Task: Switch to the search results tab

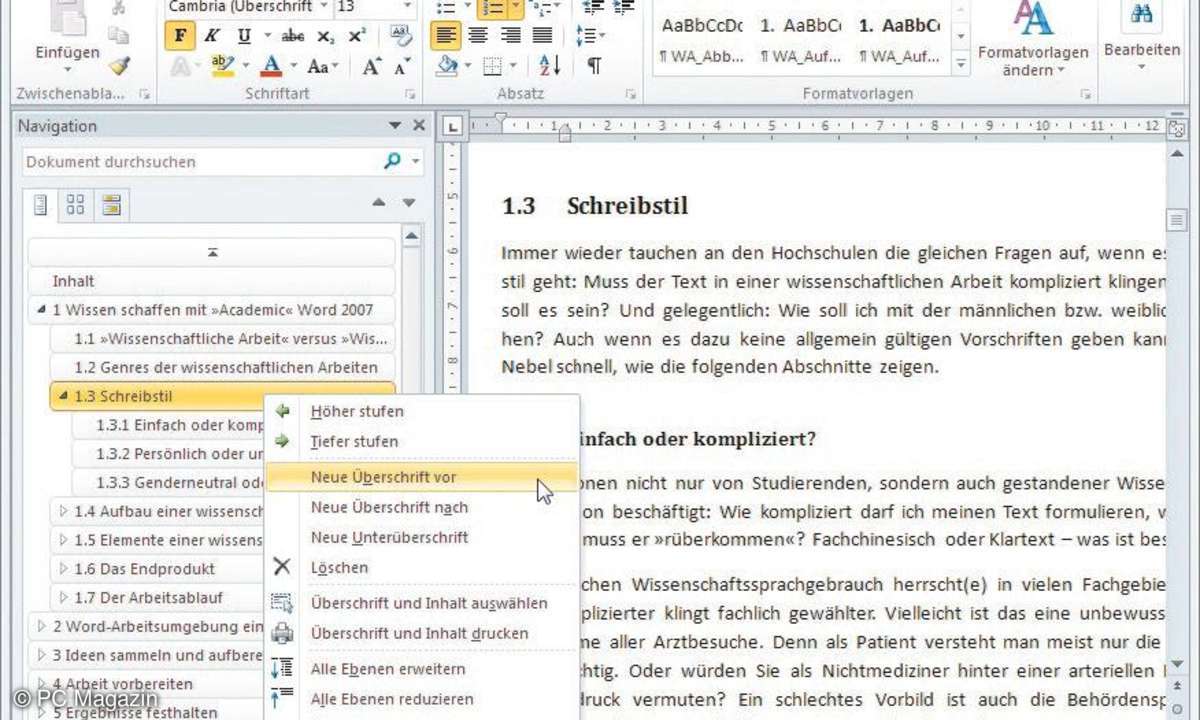Action: [x=111, y=206]
